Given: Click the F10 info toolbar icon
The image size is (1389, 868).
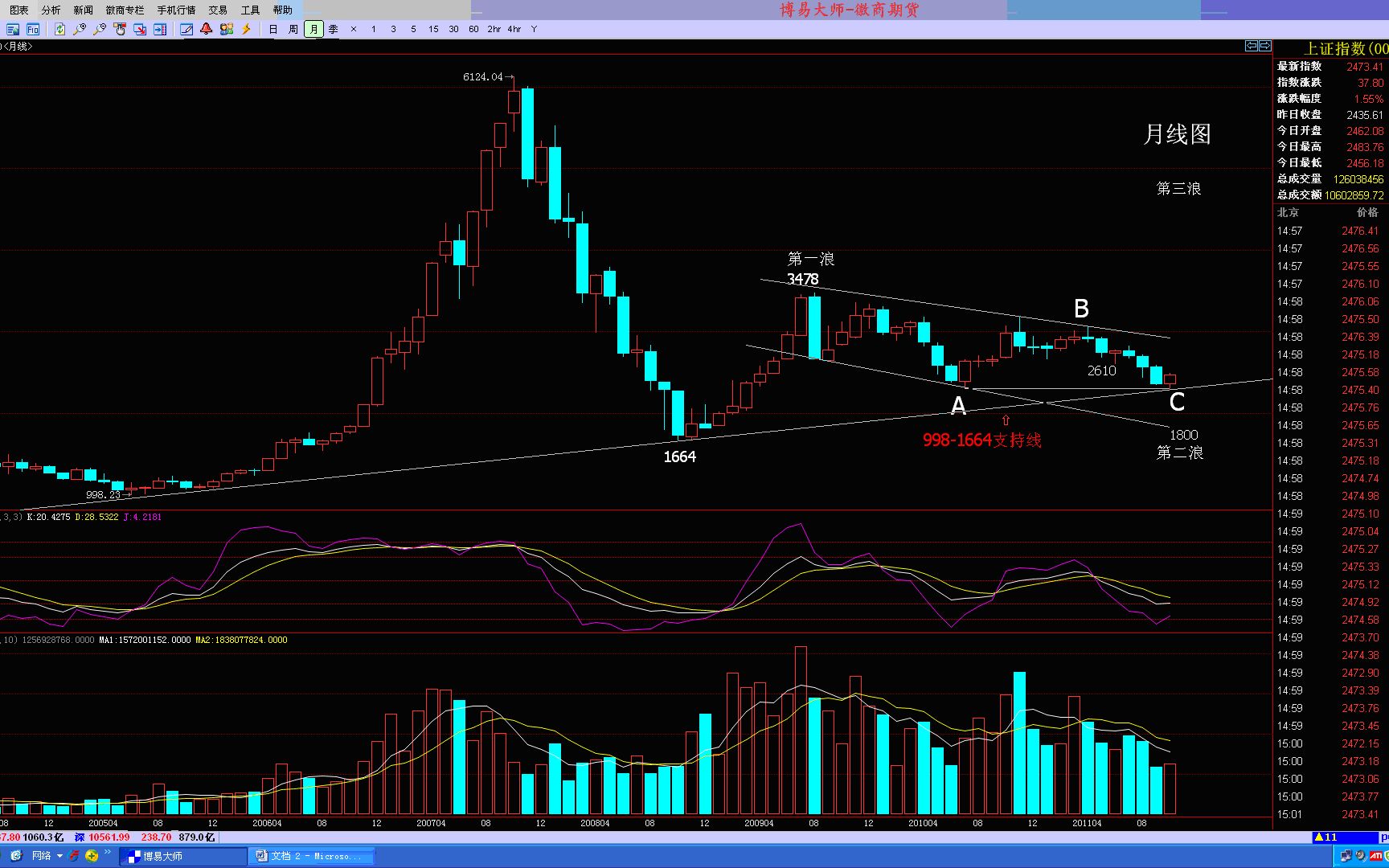Looking at the screenshot, I should click(x=33, y=29).
